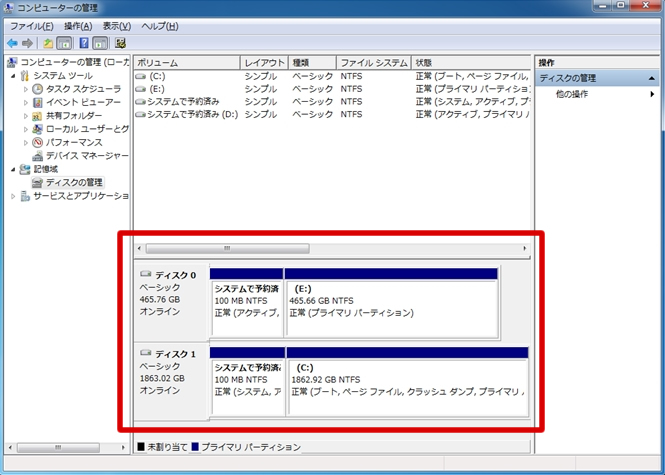Select the システムで予約済み (D:) volume row
665x475 pixels.
[332, 115]
